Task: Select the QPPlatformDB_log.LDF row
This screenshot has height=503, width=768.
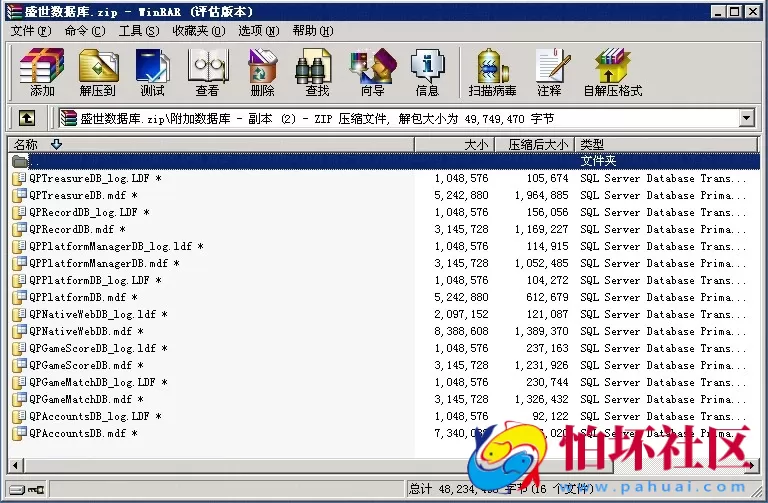Action: (x=384, y=280)
